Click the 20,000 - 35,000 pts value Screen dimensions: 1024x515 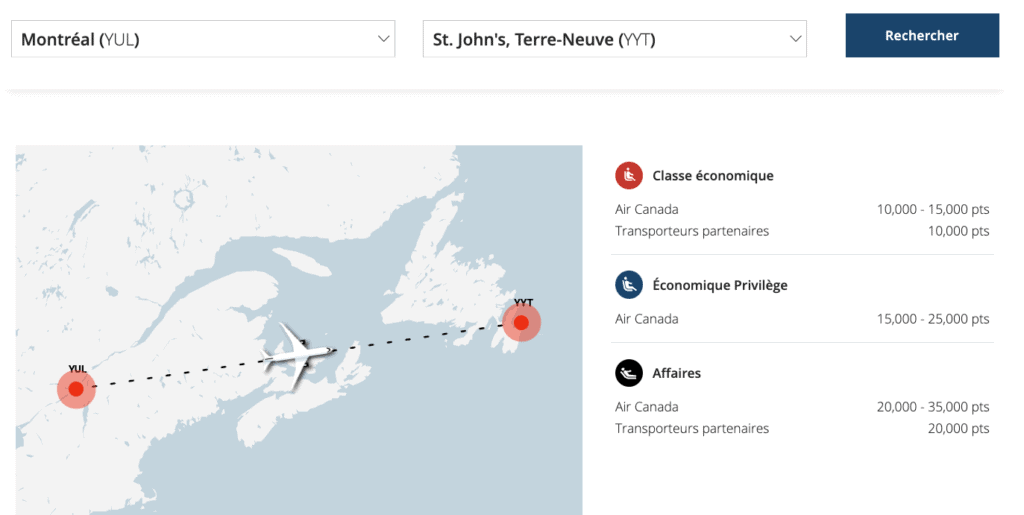[932, 407]
